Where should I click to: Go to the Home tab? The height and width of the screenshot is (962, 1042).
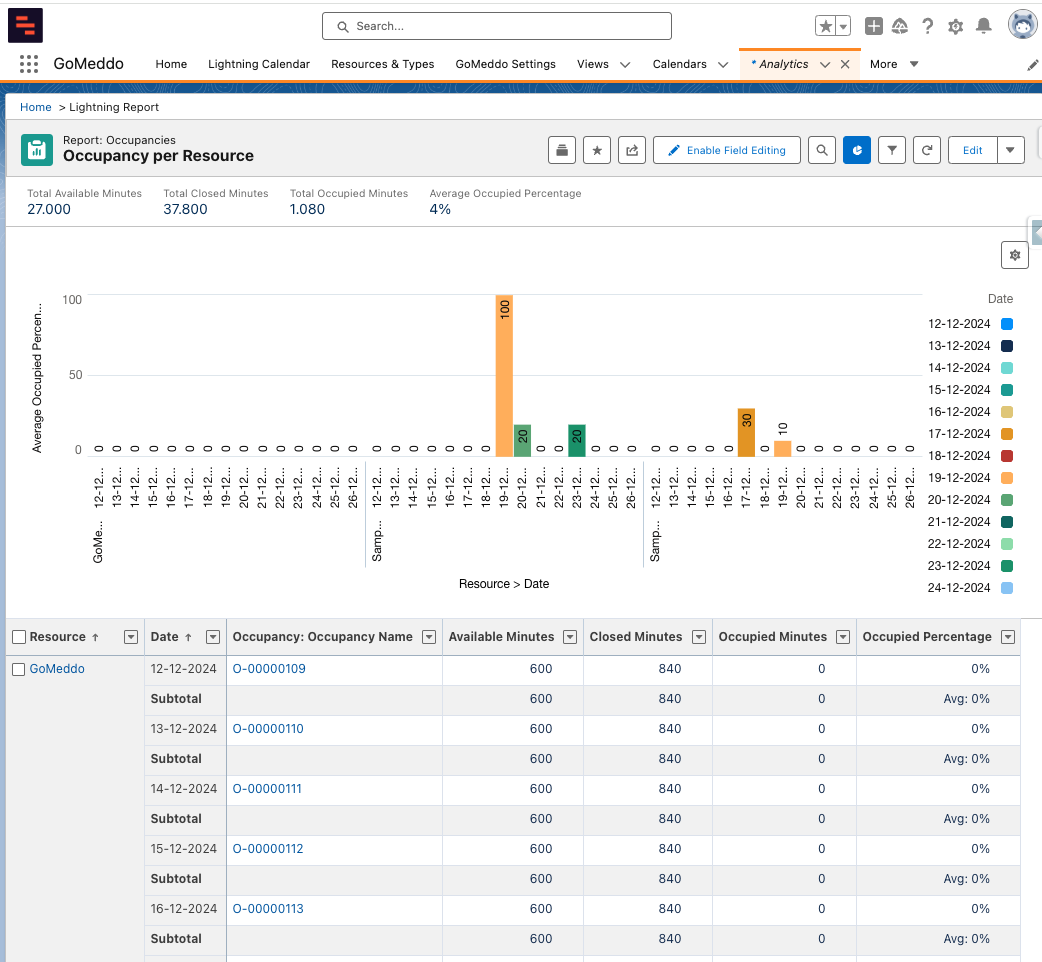[x=171, y=64]
